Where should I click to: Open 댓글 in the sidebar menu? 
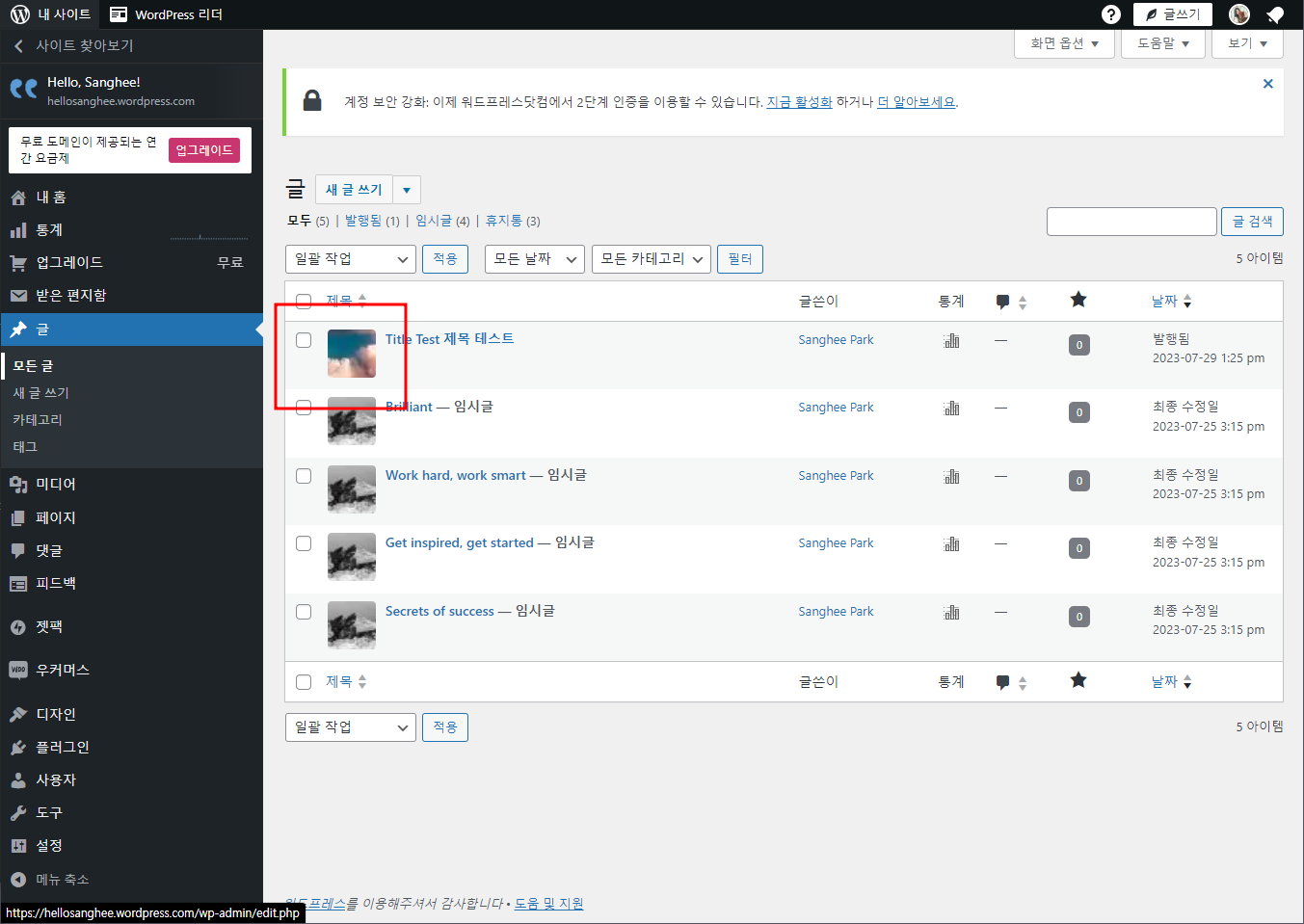(x=131, y=550)
